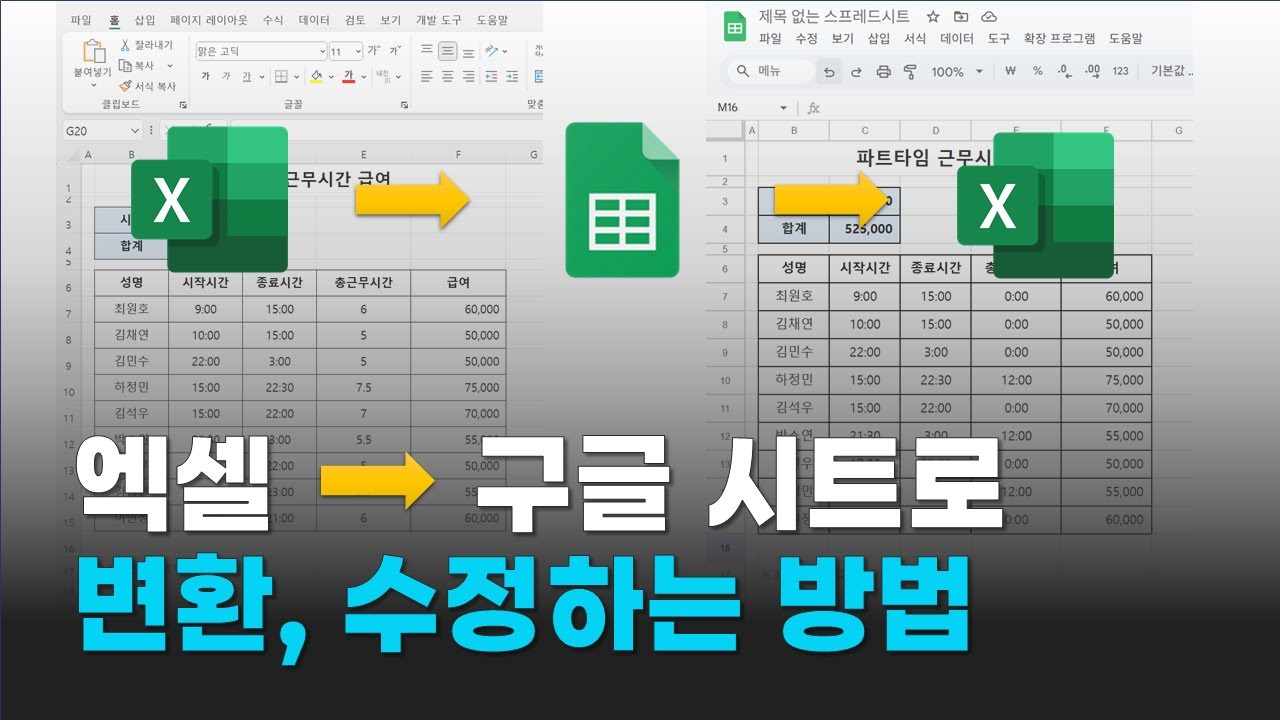Viewport: 1280px width, 720px height.
Task: Align text right in the Excel ribbon
Action: pyautogui.click(x=468, y=76)
